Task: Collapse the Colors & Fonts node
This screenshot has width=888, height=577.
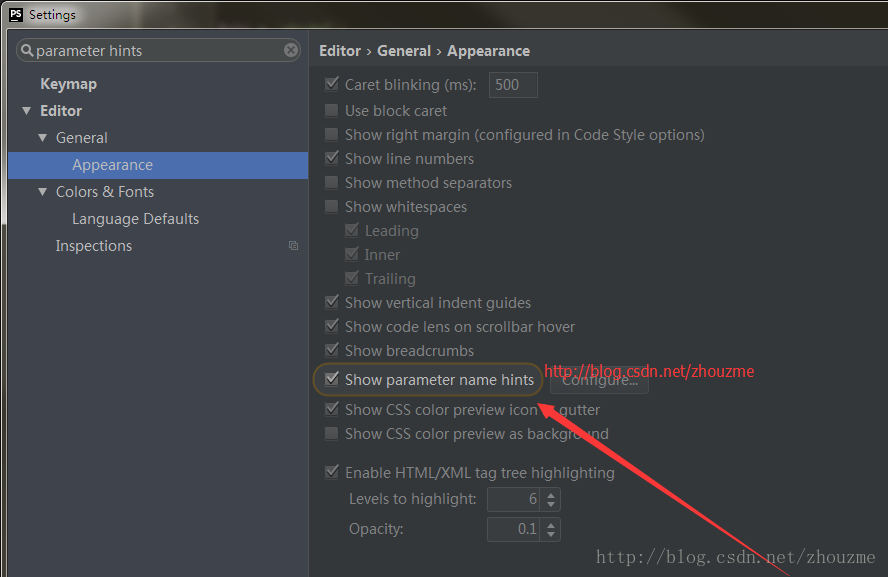Action: pos(42,192)
